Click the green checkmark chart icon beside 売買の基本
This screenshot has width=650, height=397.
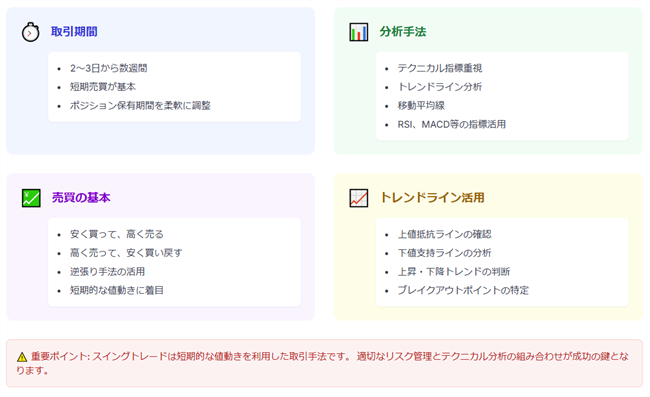(31, 198)
